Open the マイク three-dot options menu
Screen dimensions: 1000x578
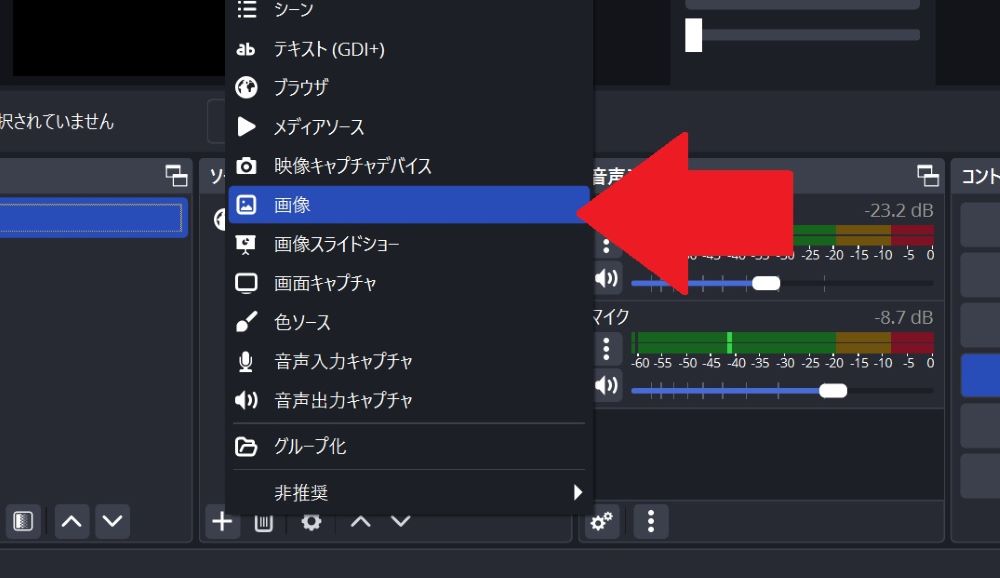(x=606, y=348)
